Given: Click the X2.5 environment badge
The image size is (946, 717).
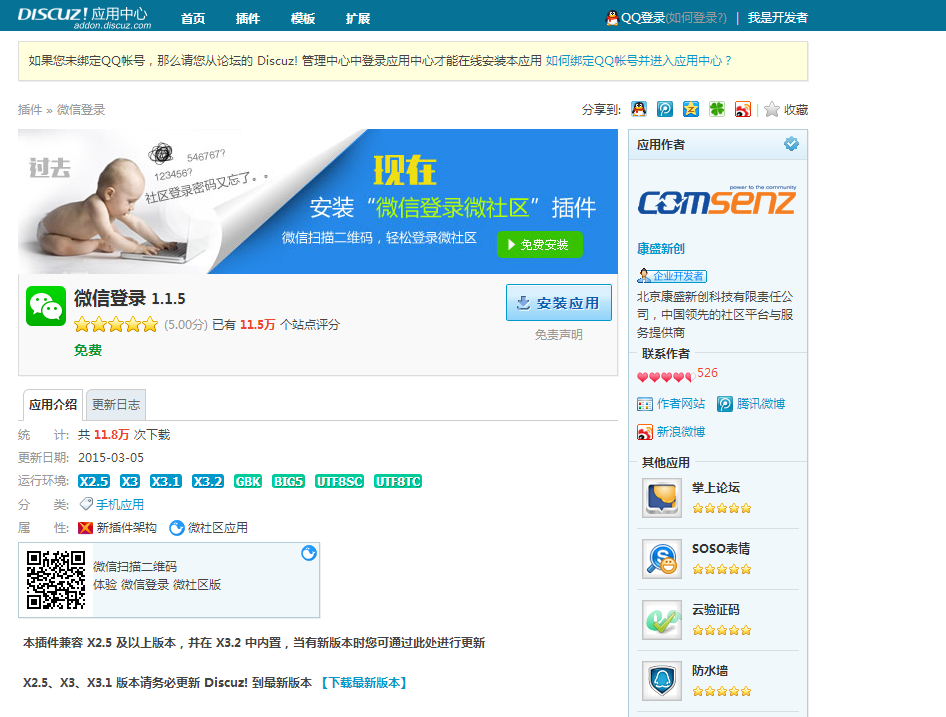Looking at the screenshot, I should point(94,482).
